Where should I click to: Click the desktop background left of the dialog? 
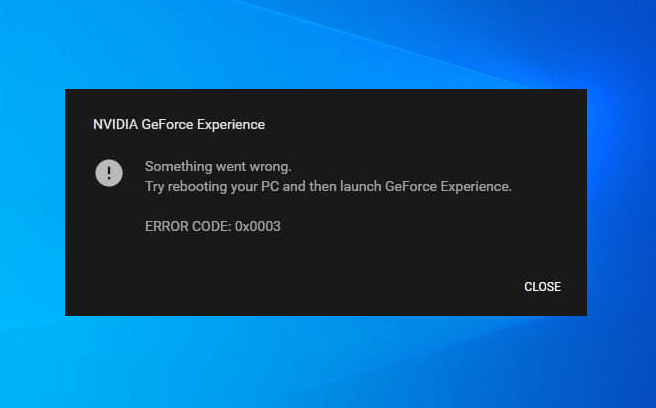[32, 200]
